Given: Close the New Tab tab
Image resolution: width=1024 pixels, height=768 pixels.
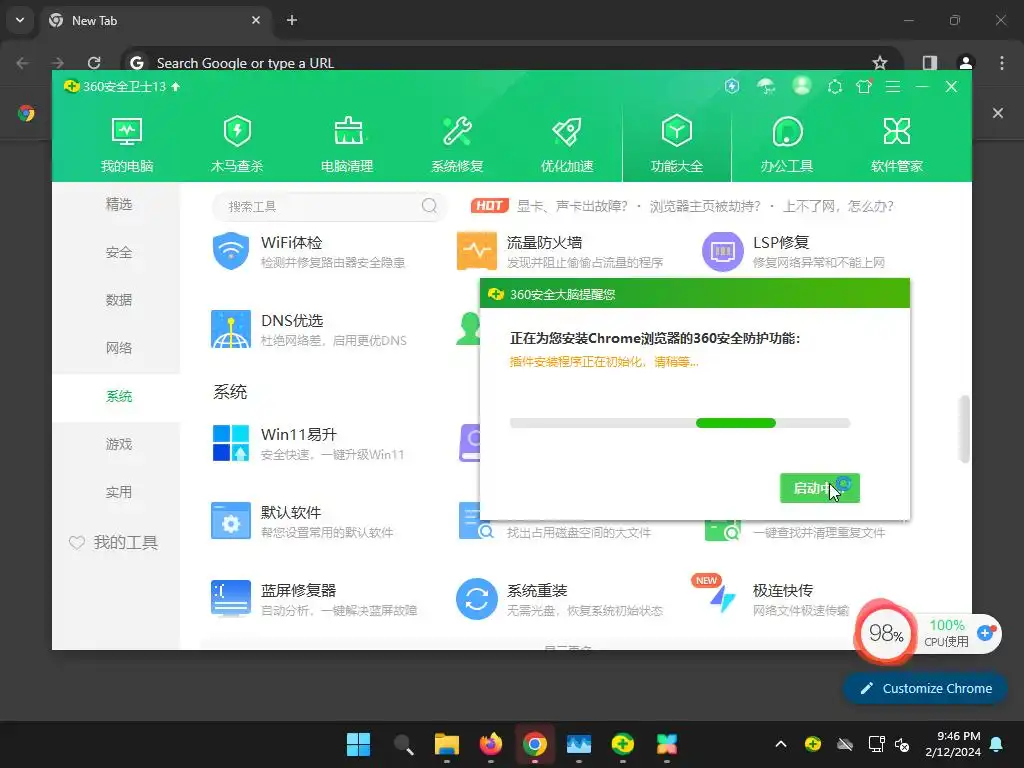Looking at the screenshot, I should click(256, 20).
